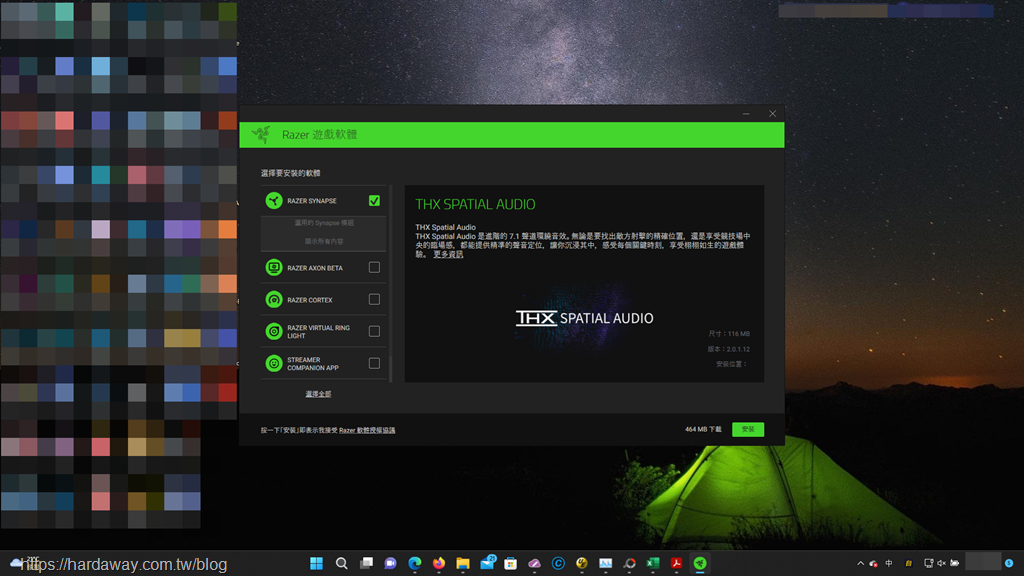Minimize the Razer installer window
The width and height of the screenshot is (1024, 576).
[x=746, y=114]
